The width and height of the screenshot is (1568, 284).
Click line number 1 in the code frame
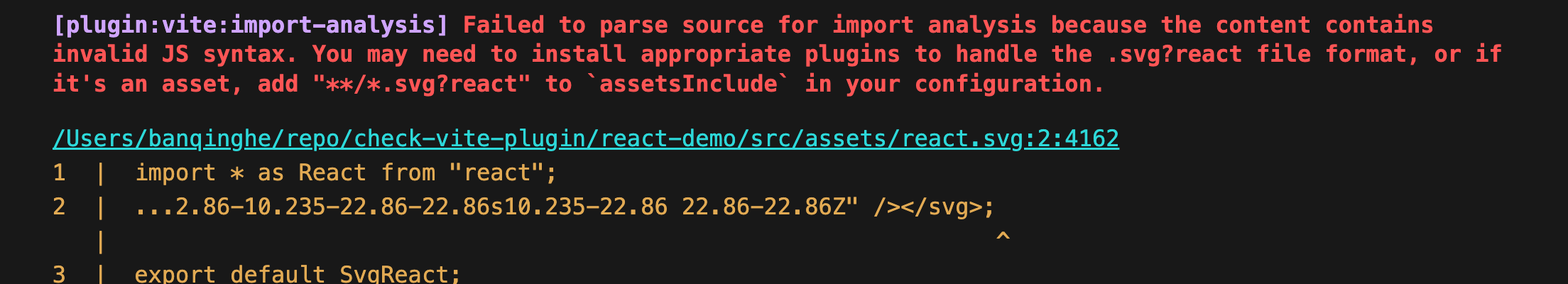click(60, 173)
